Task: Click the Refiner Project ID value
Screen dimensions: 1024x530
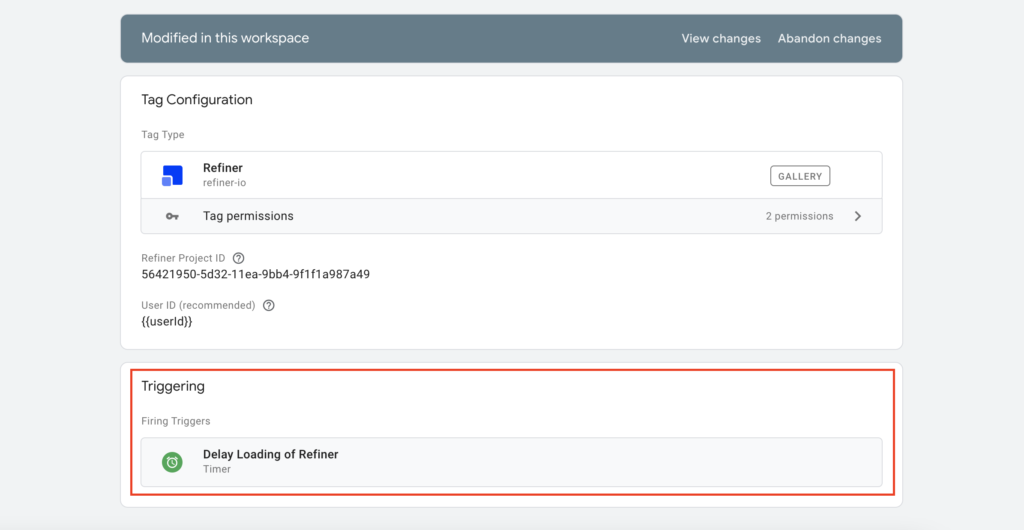Action: (255, 274)
